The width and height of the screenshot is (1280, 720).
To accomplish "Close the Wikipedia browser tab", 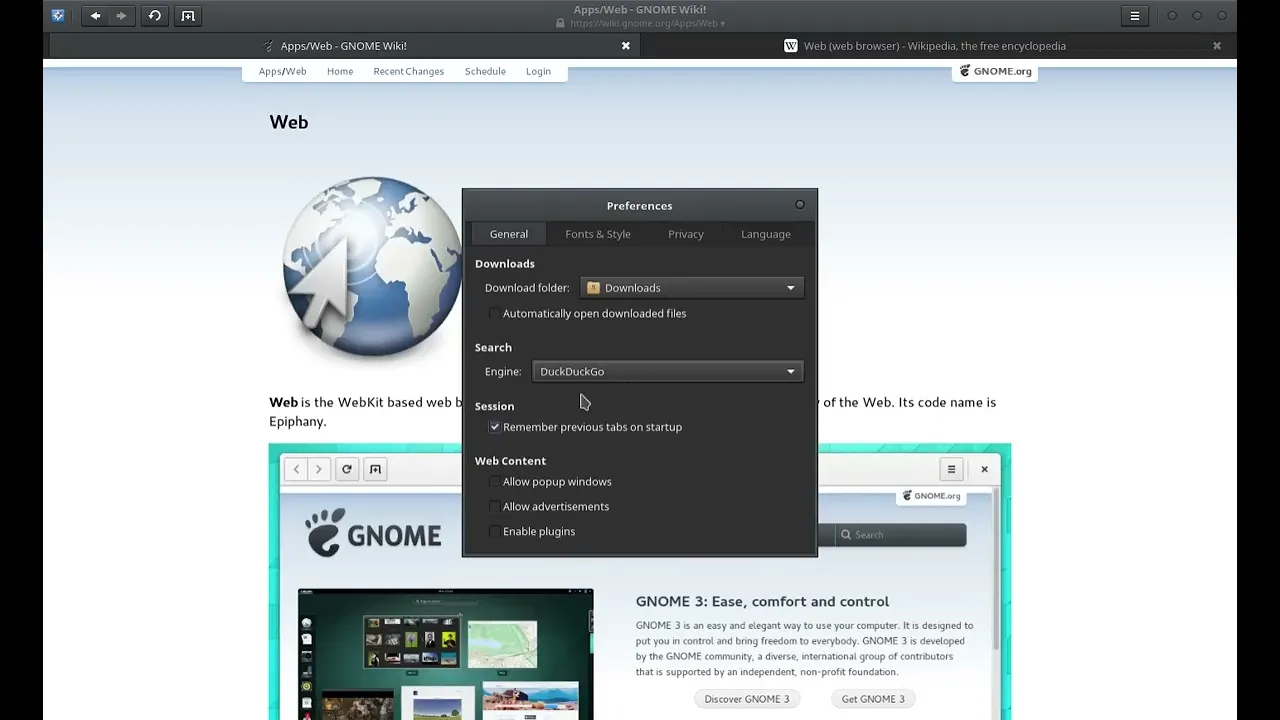I will point(1217,46).
